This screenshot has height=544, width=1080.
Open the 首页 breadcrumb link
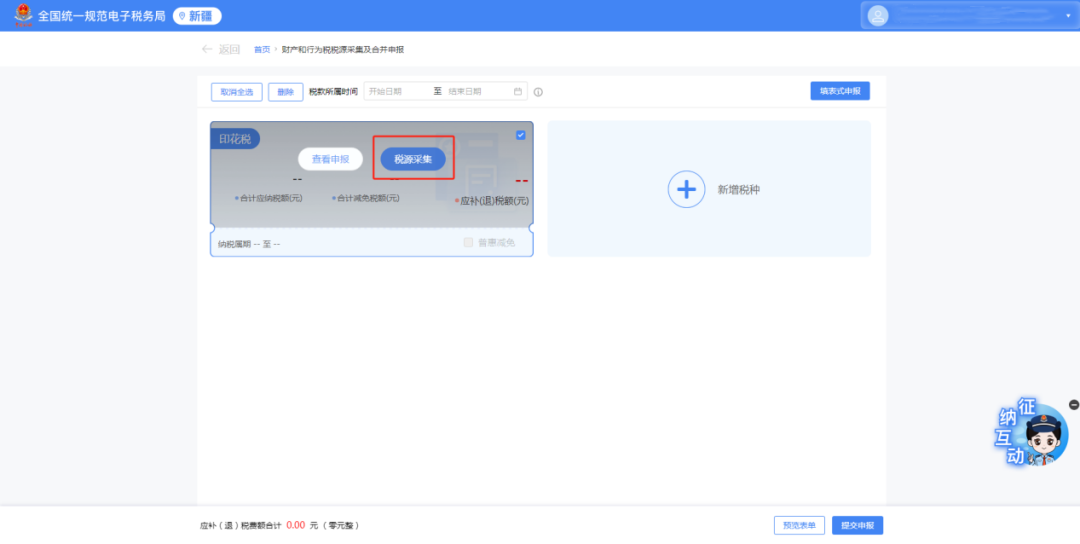tap(262, 50)
